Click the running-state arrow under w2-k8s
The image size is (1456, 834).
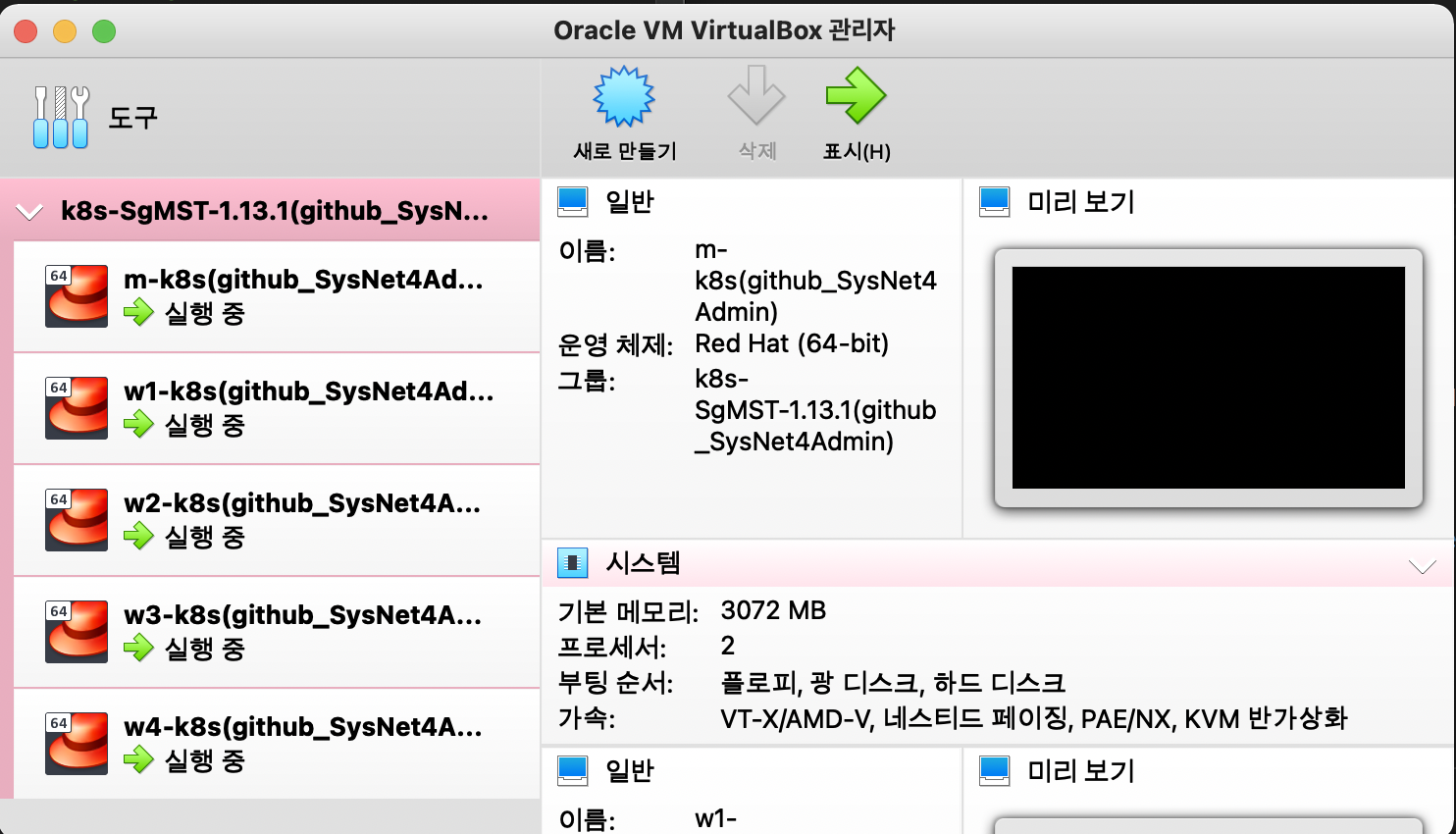tap(138, 537)
